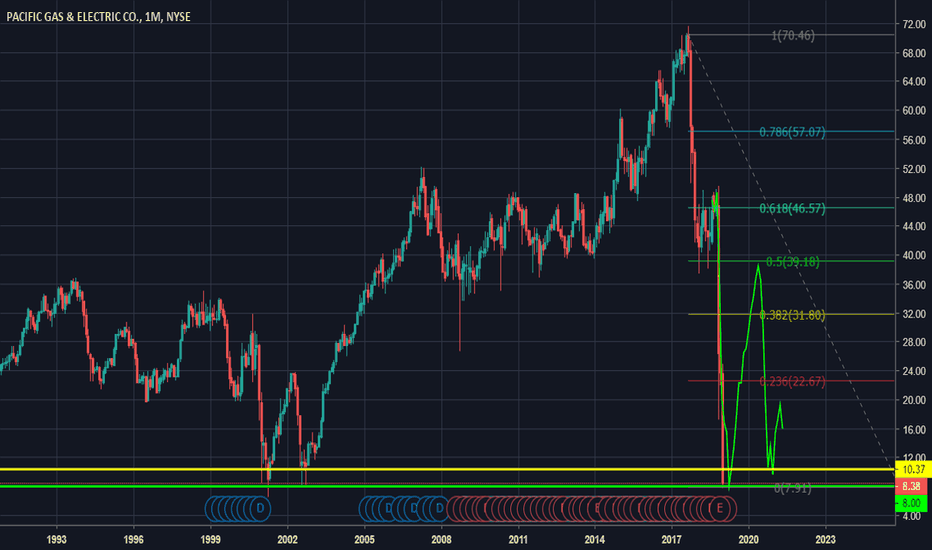This screenshot has height=550, width=932.
Task: Select the green 8.00 price tag
Action: coord(911,503)
